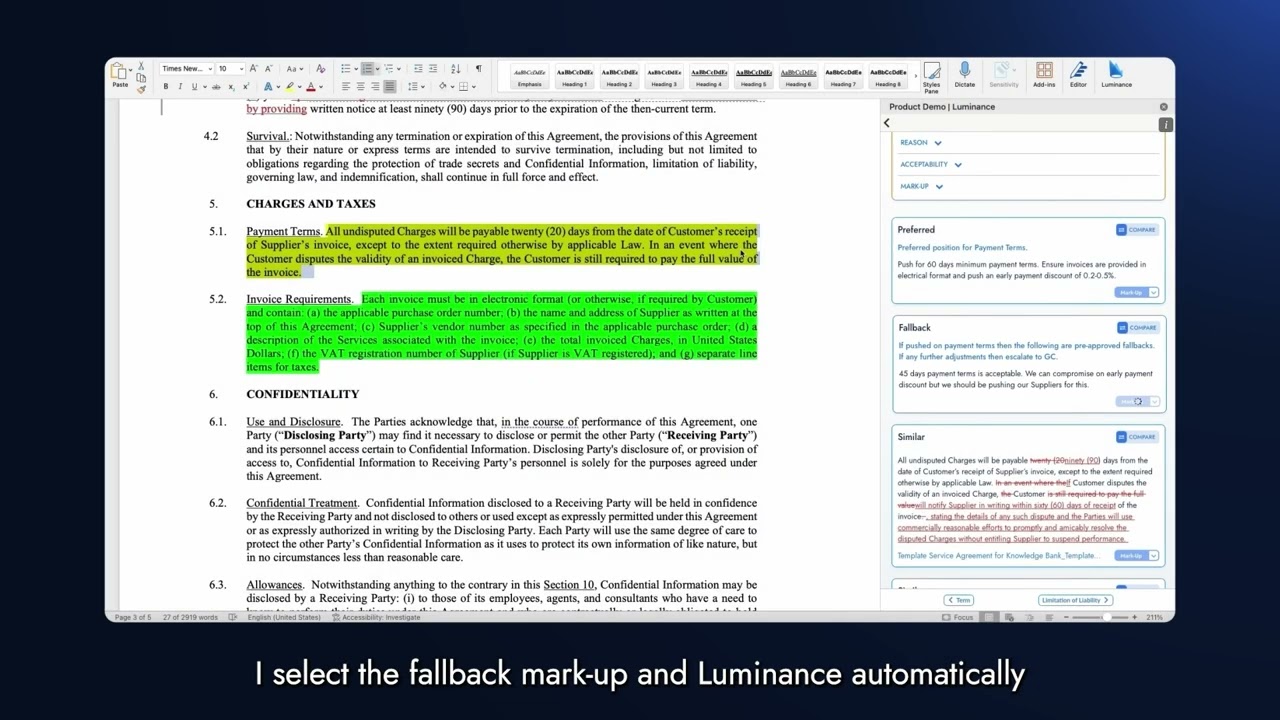Click Mark-Up button on the Similar card
1280x720 pixels.
1131,556
